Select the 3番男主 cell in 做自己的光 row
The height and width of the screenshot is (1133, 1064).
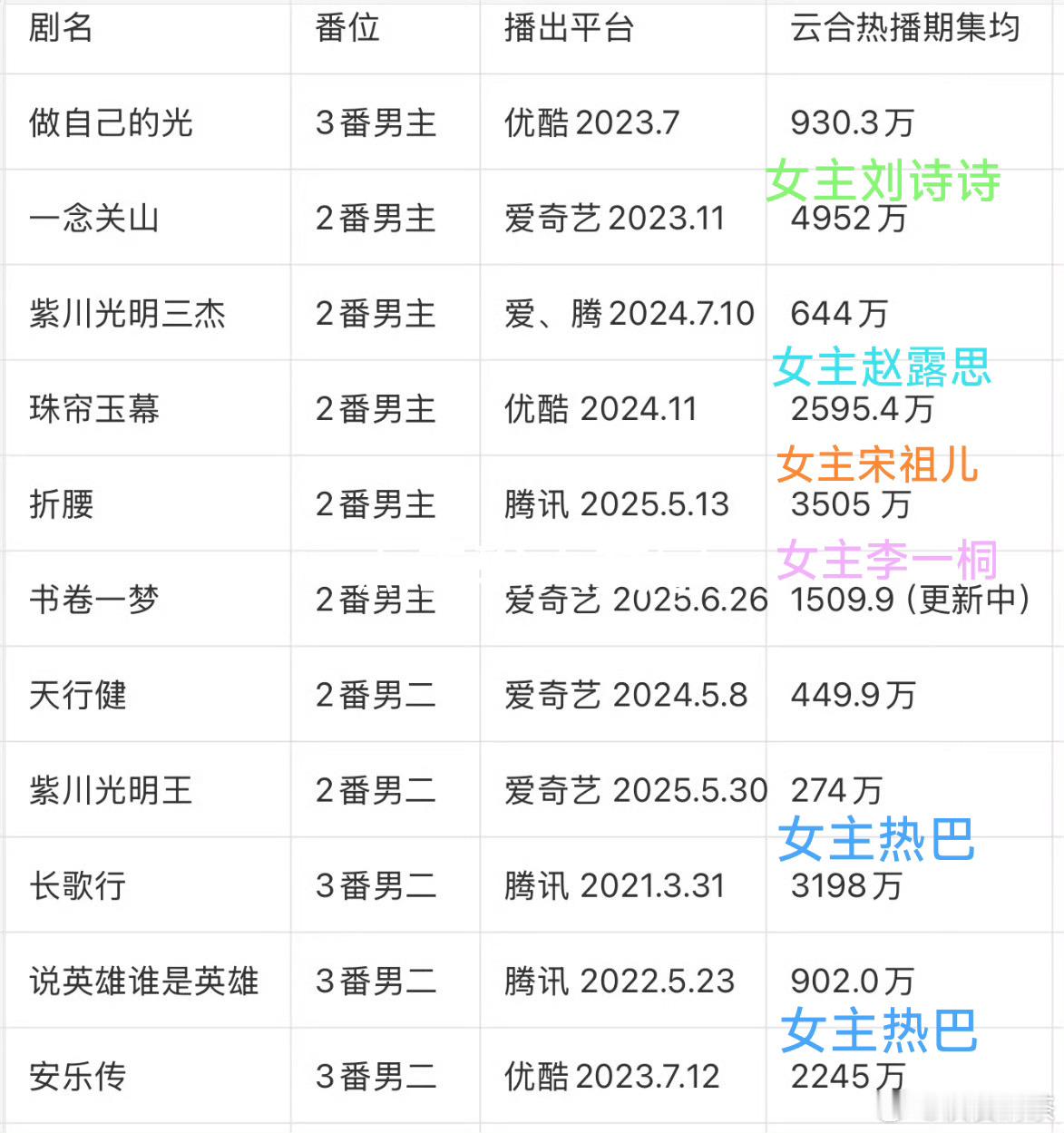point(376,122)
